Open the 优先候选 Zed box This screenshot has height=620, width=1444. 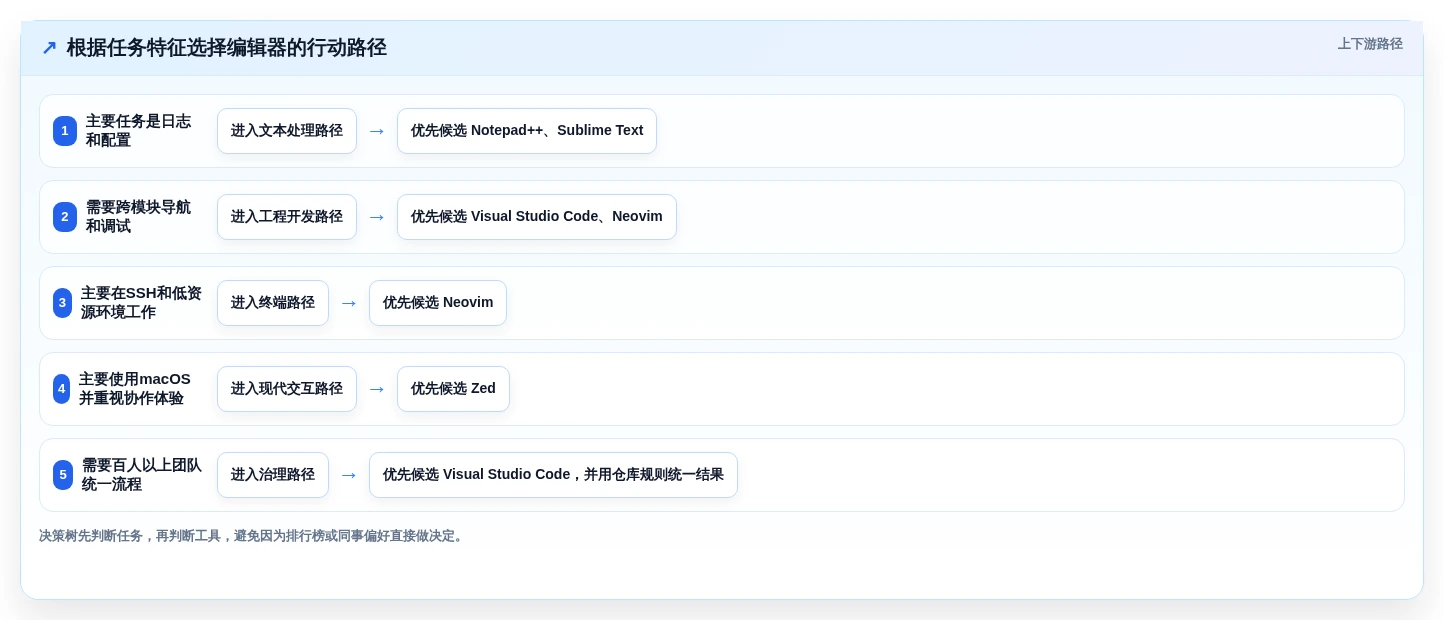453,389
